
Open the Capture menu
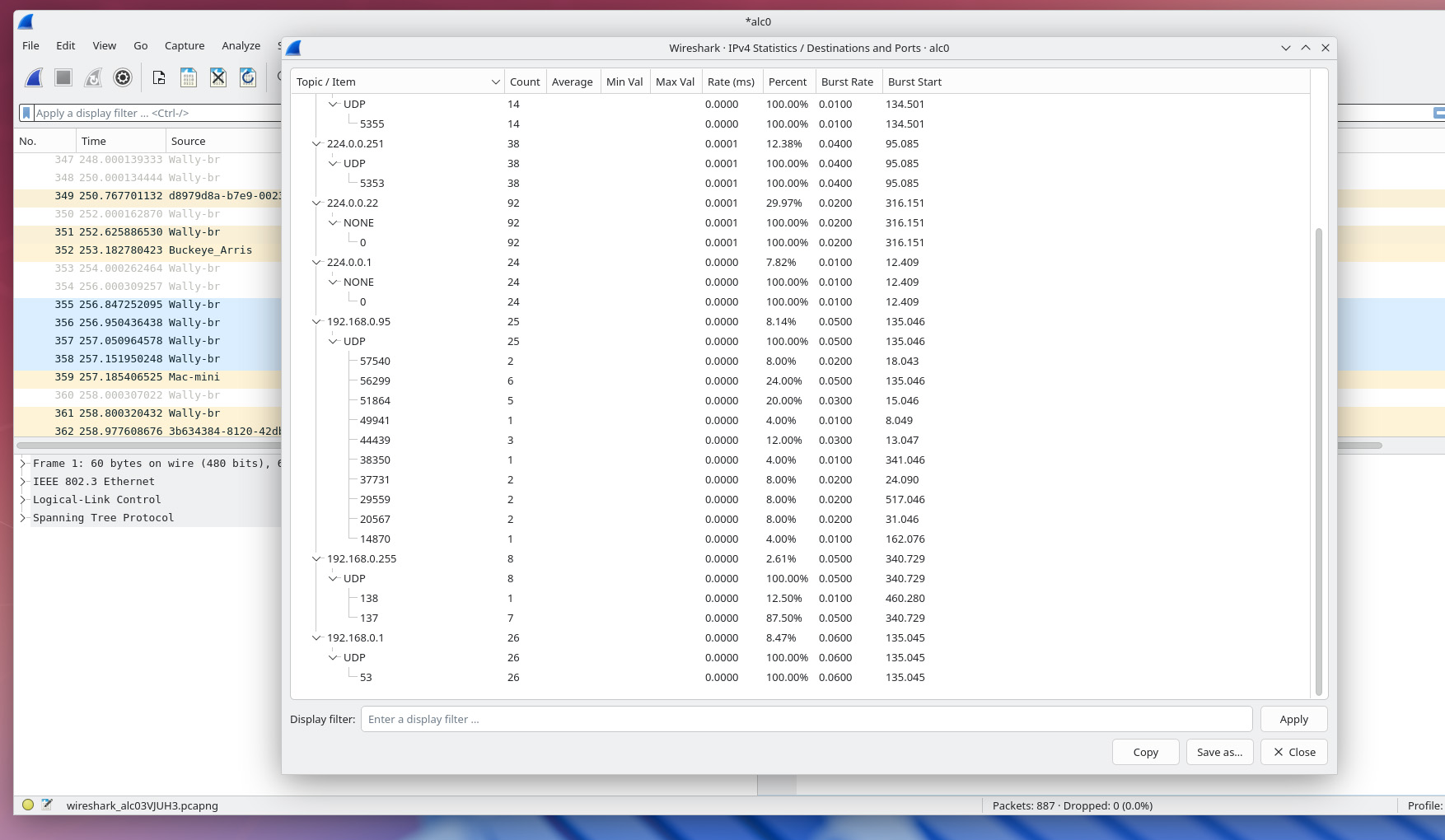pyautogui.click(x=185, y=46)
